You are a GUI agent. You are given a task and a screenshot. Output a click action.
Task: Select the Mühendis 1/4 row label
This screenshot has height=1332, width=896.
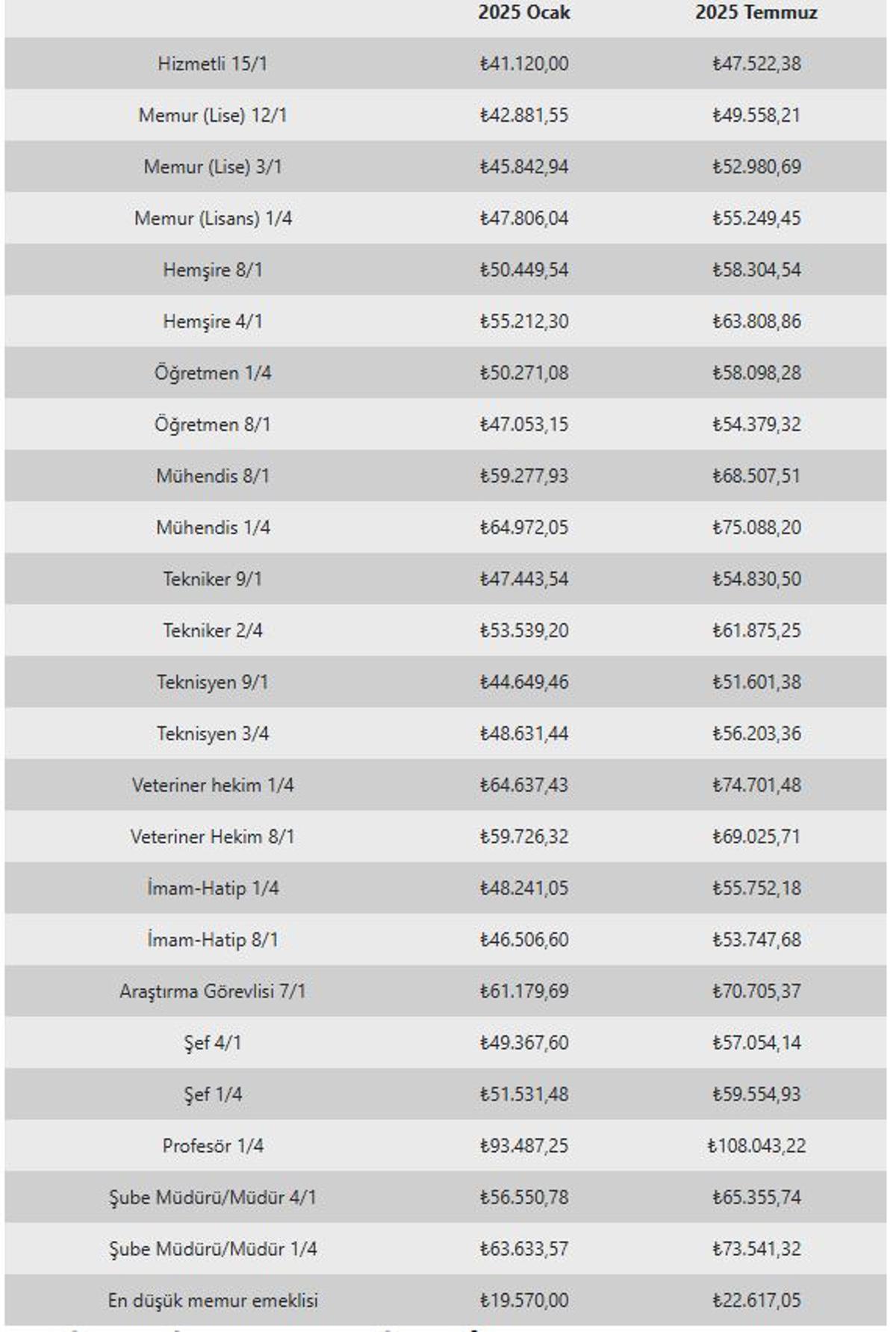pyautogui.click(x=213, y=527)
